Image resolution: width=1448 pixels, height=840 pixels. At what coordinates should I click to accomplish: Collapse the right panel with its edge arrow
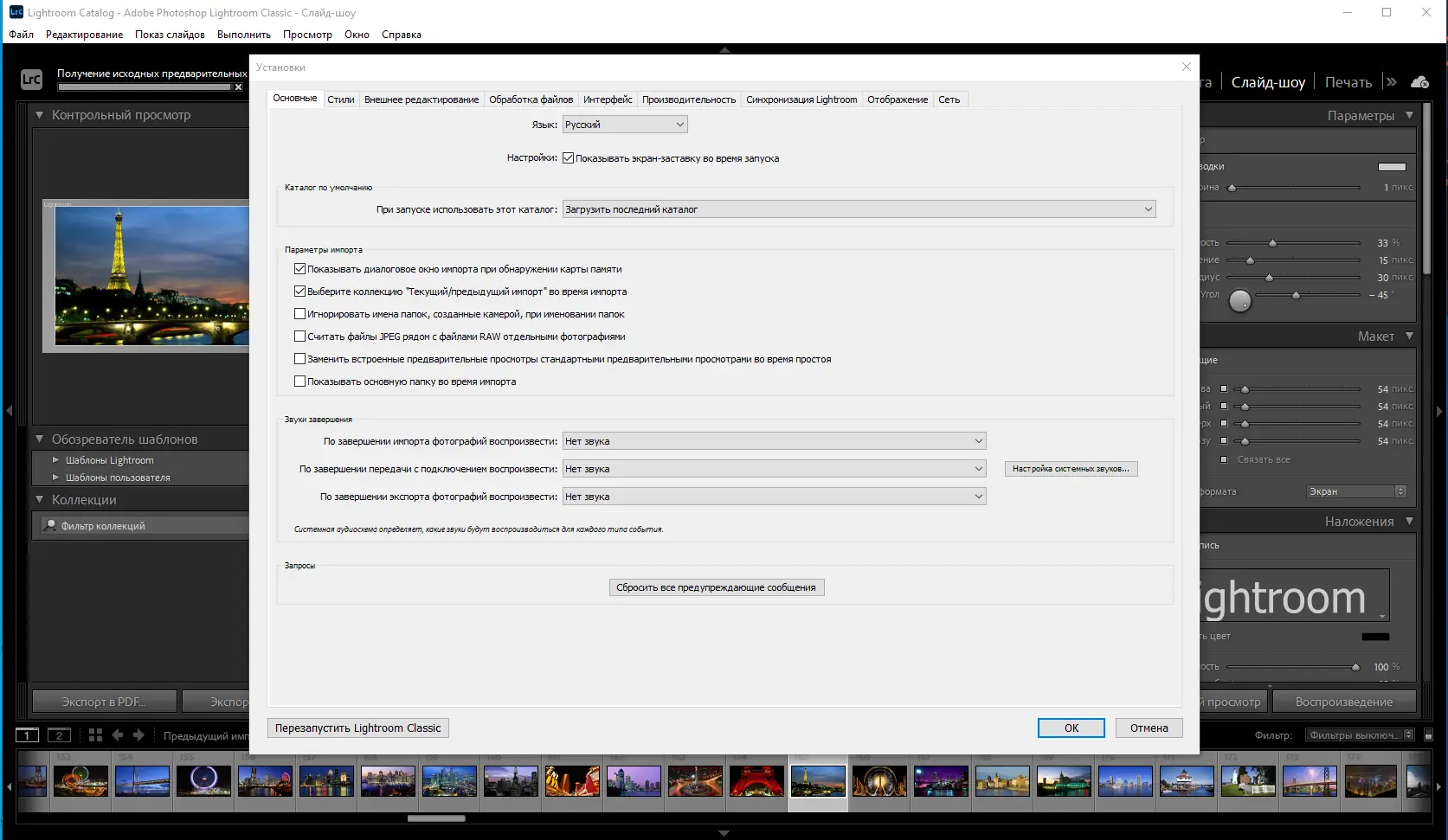[1439, 411]
